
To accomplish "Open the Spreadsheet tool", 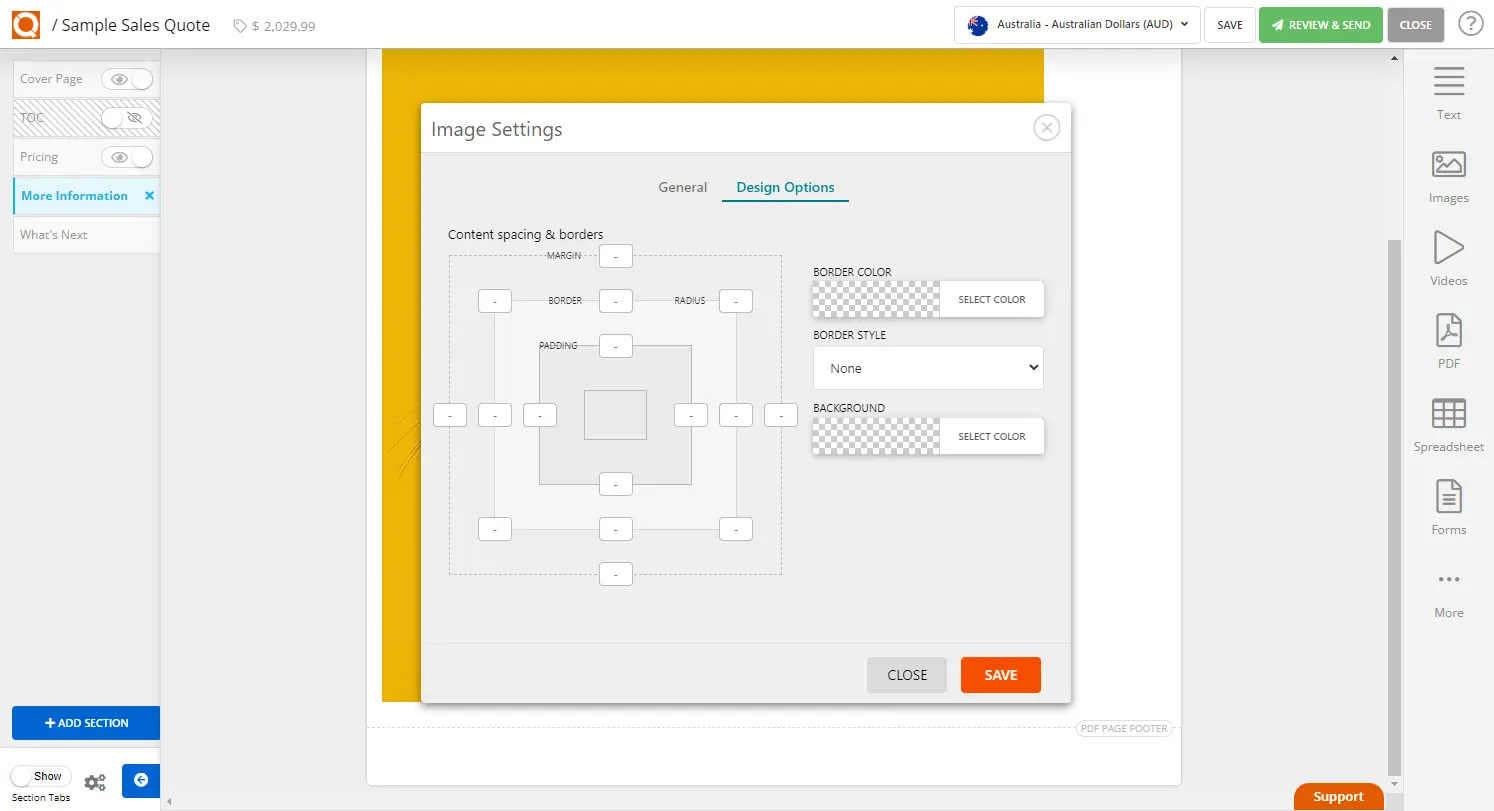I will pyautogui.click(x=1448, y=424).
